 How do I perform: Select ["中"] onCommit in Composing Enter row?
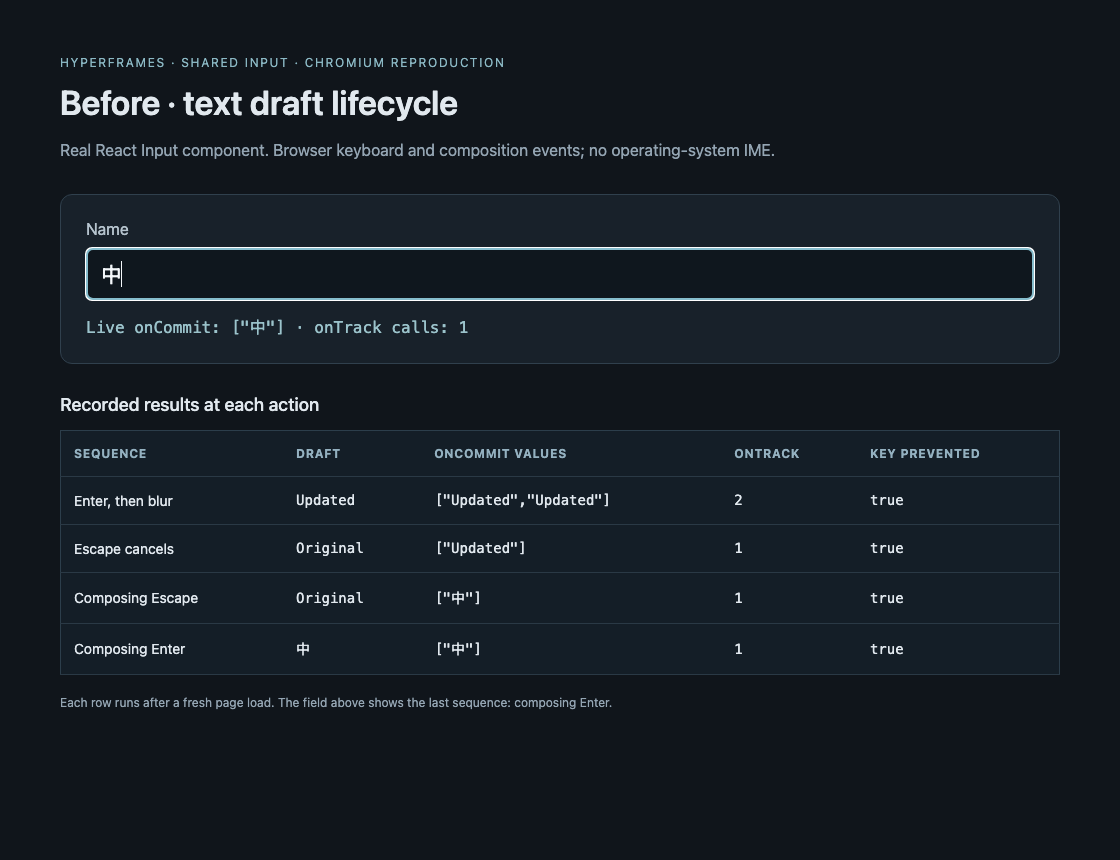pyautogui.click(x=458, y=649)
